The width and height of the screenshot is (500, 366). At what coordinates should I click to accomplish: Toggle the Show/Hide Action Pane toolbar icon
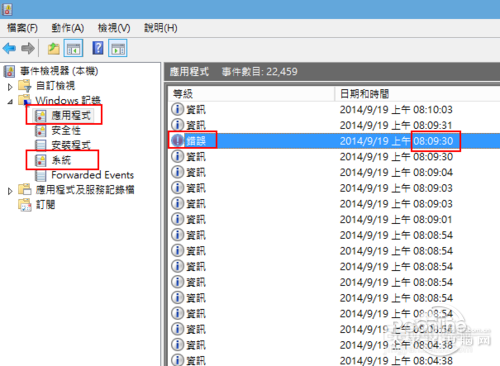click(117, 49)
